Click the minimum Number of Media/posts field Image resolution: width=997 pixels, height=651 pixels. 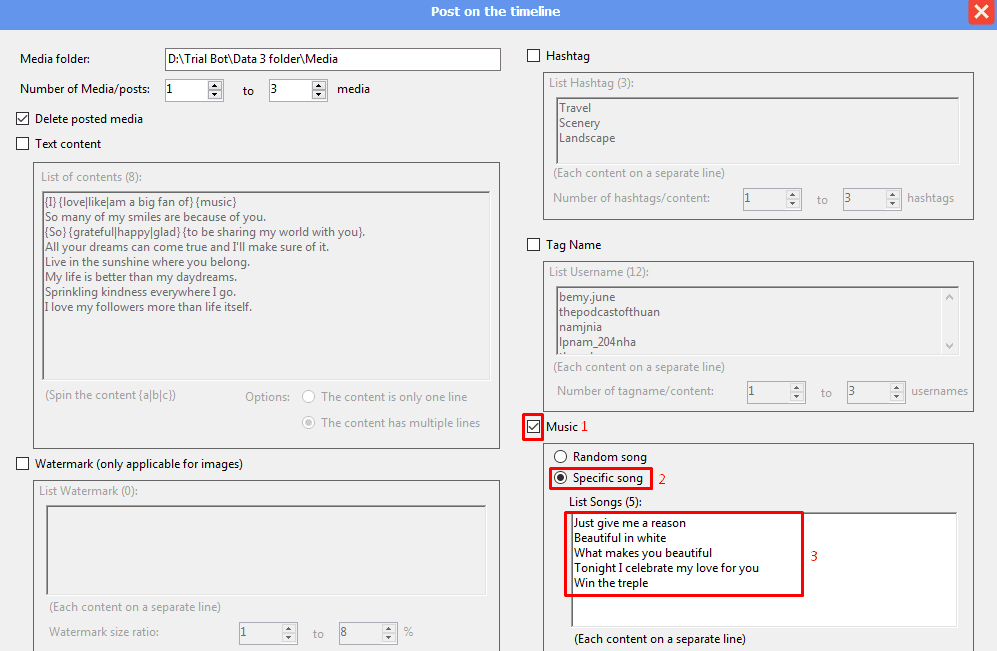point(186,90)
